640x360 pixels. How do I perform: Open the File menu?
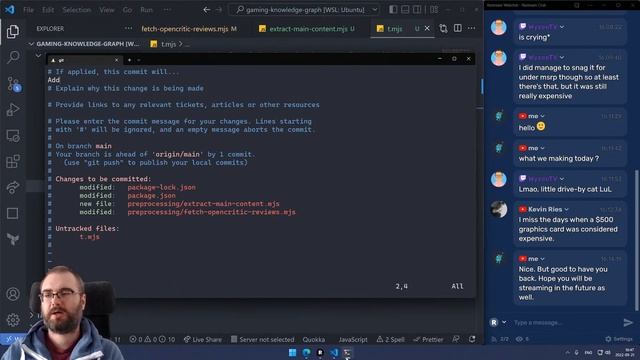tap(28, 9)
